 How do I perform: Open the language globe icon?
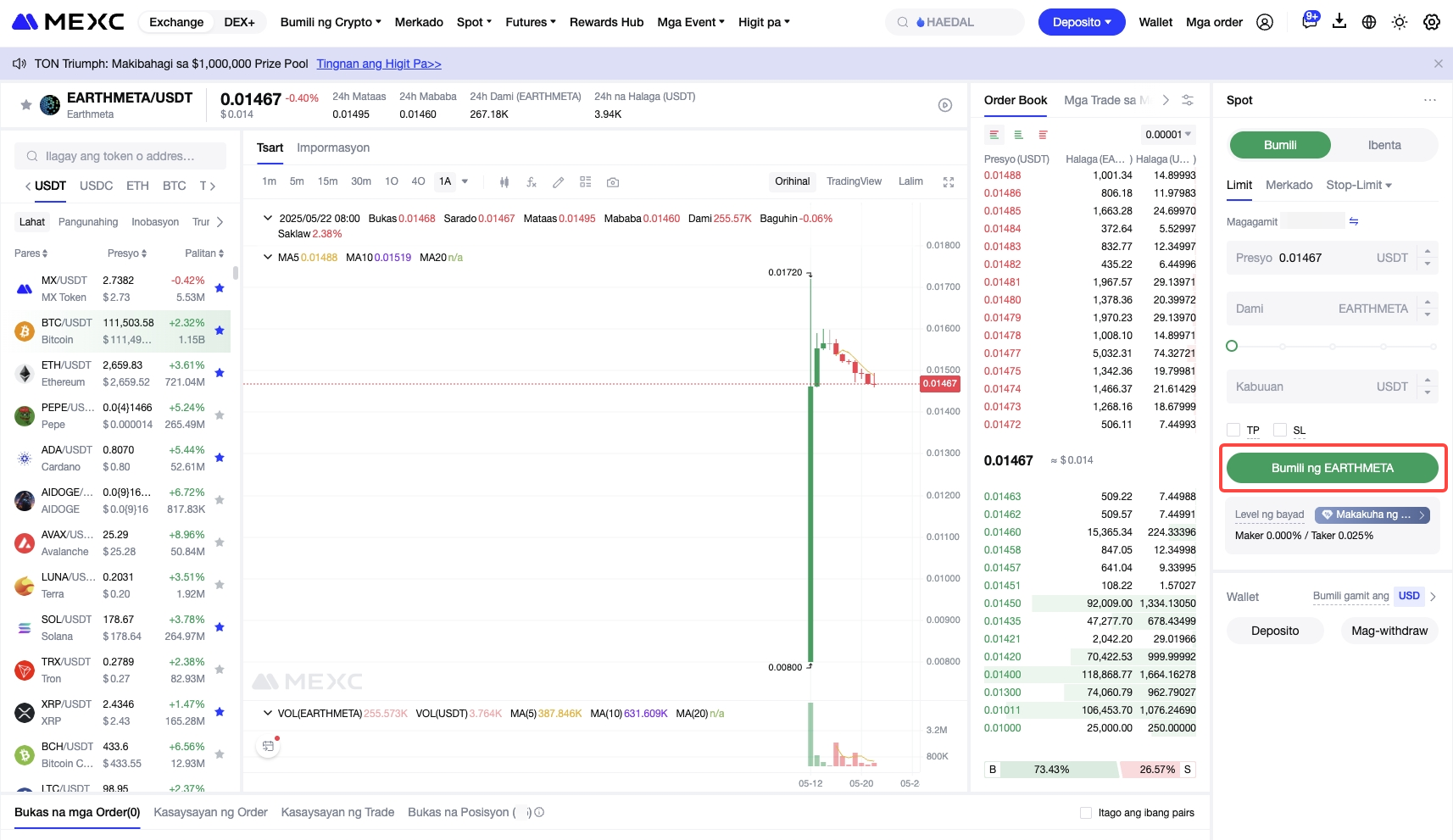point(1369,23)
